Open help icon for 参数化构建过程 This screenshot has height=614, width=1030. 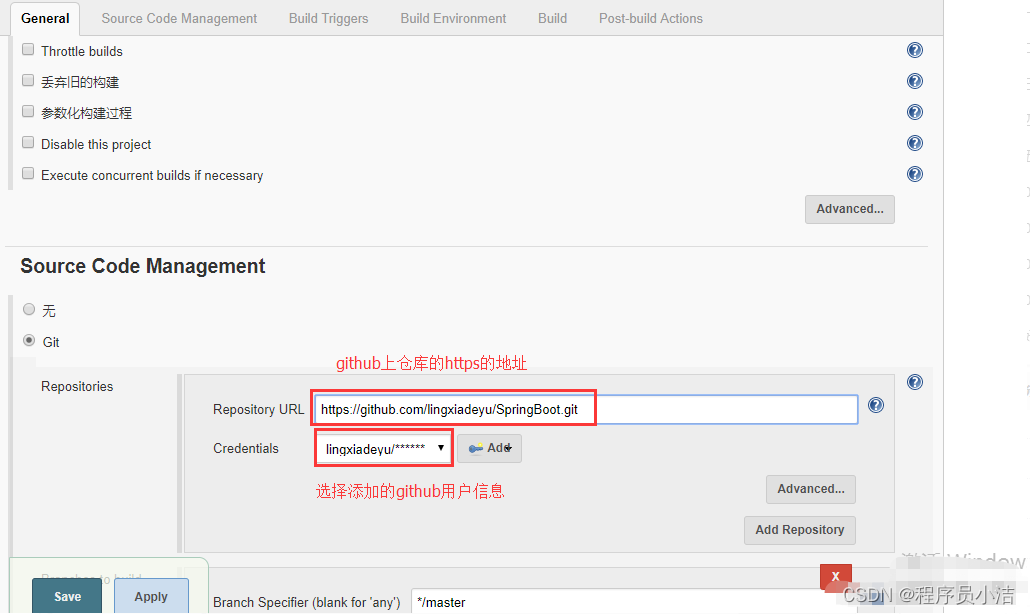(x=914, y=112)
